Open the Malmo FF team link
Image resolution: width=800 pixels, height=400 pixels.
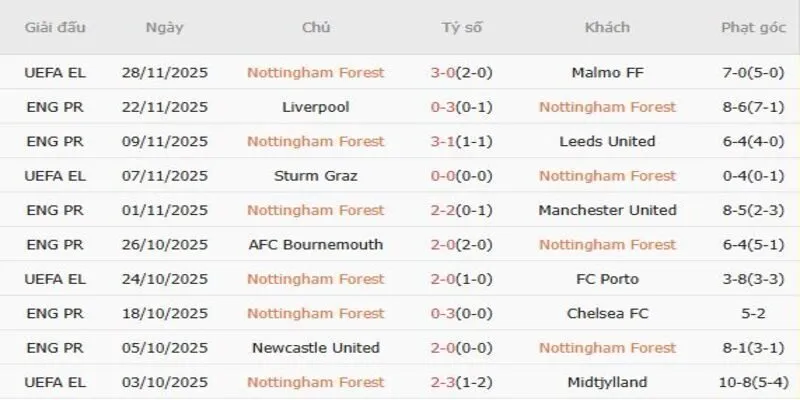607,72
